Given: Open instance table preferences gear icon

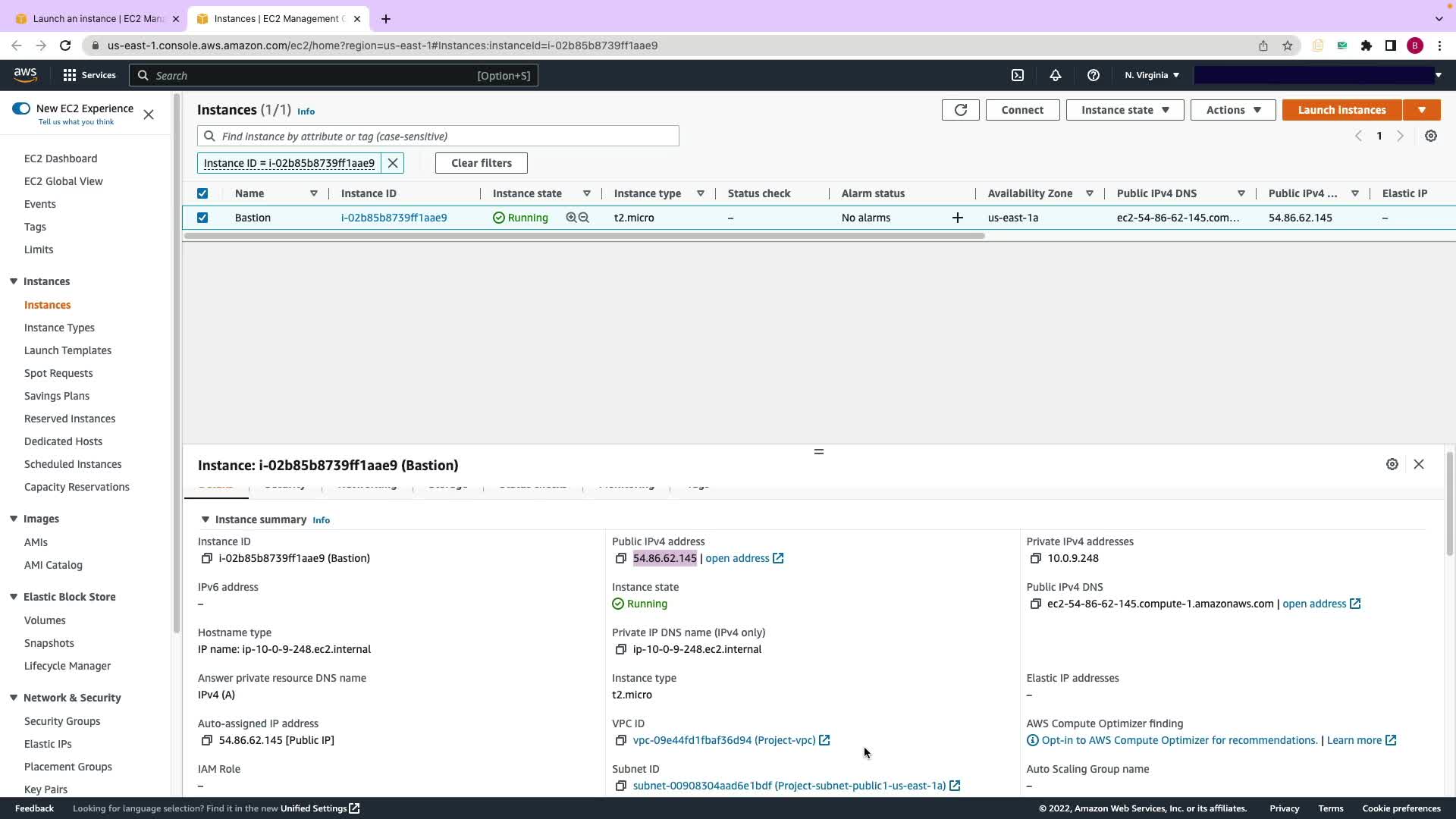Looking at the screenshot, I should click(1430, 136).
